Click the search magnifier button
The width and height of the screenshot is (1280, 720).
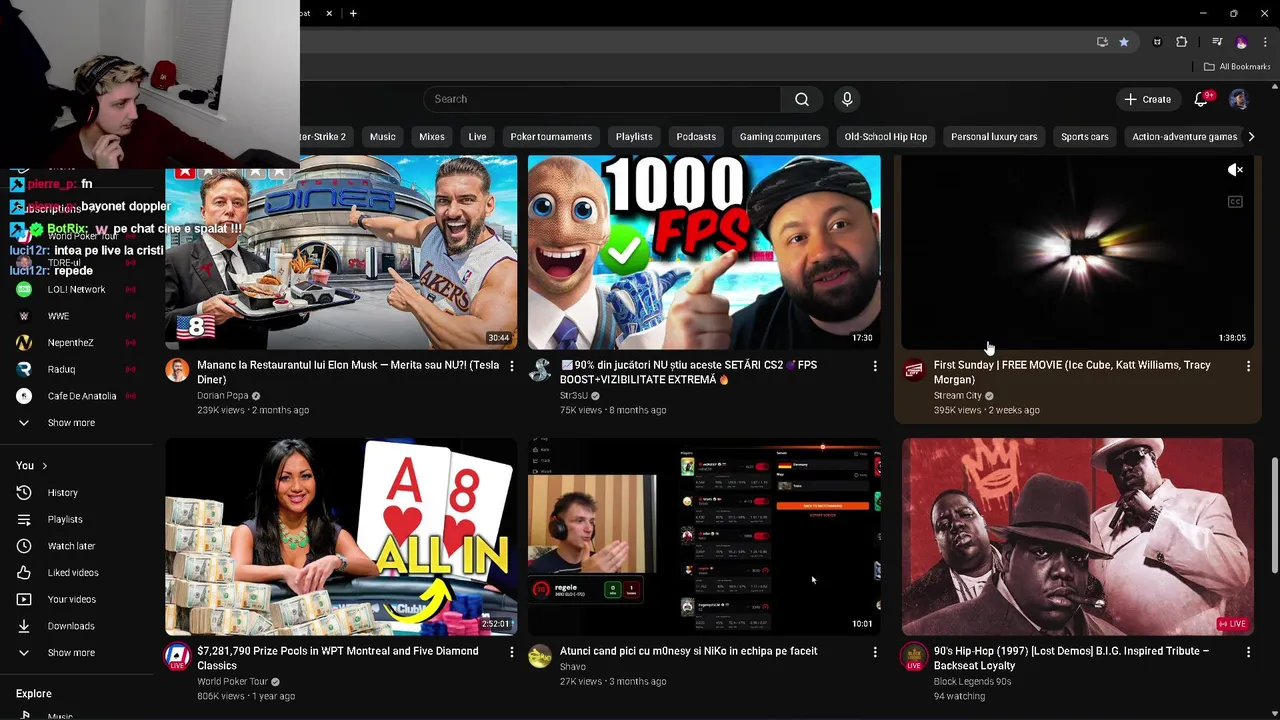pos(802,99)
